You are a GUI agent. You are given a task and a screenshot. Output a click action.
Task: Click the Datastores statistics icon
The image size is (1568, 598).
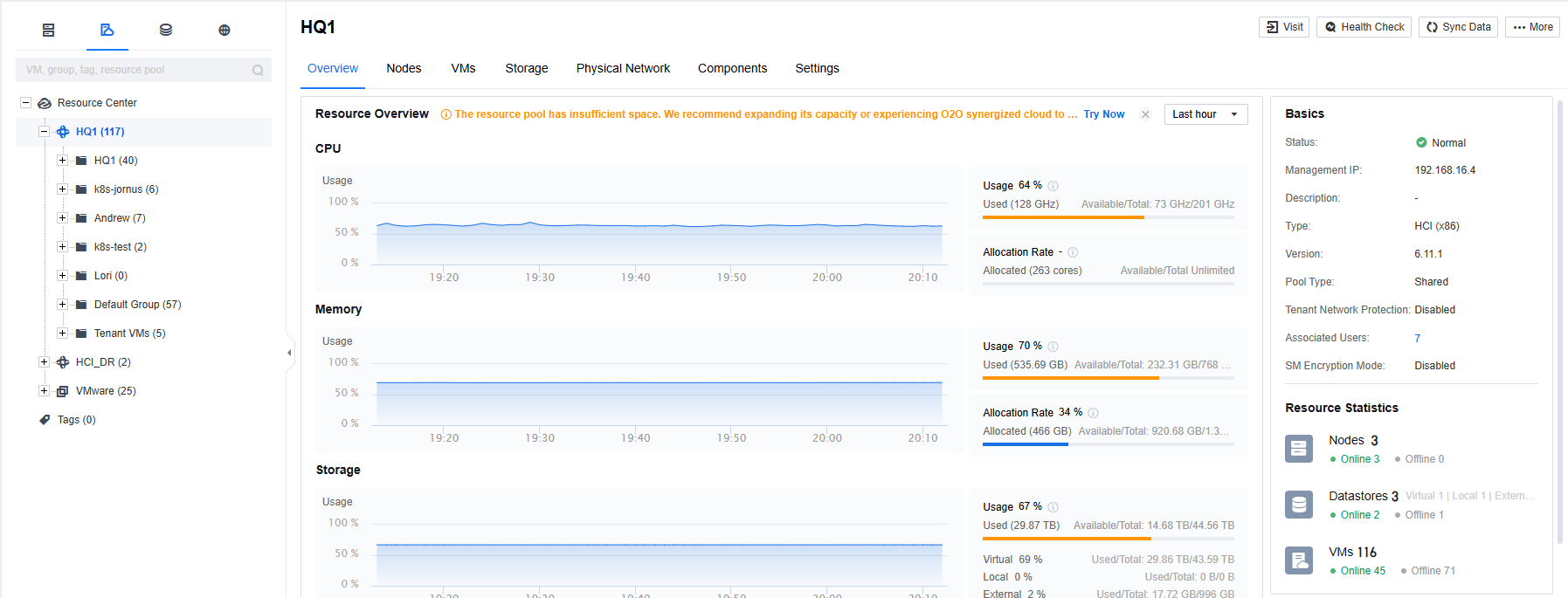click(1299, 505)
